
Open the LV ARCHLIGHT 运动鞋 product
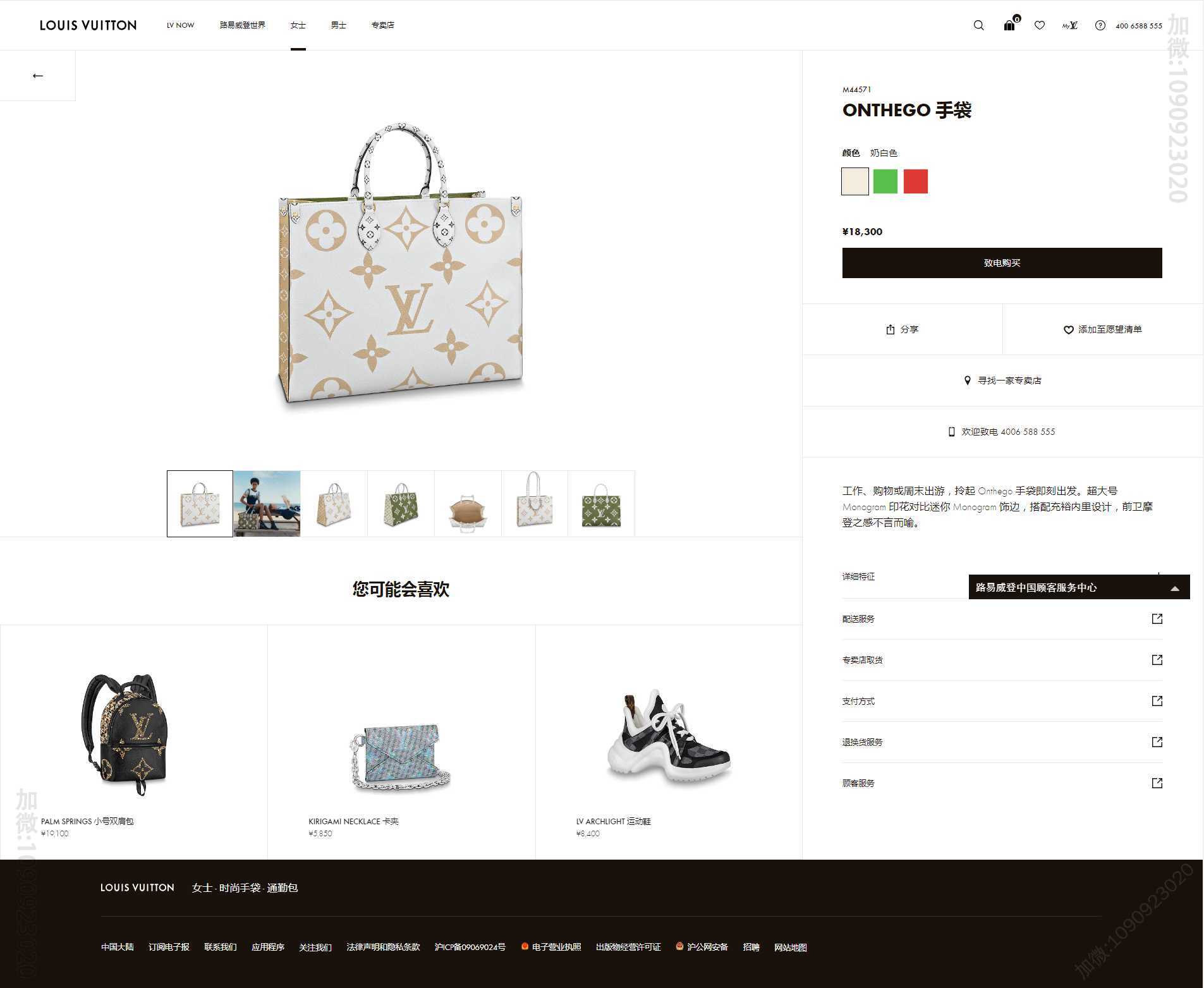(x=669, y=743)
